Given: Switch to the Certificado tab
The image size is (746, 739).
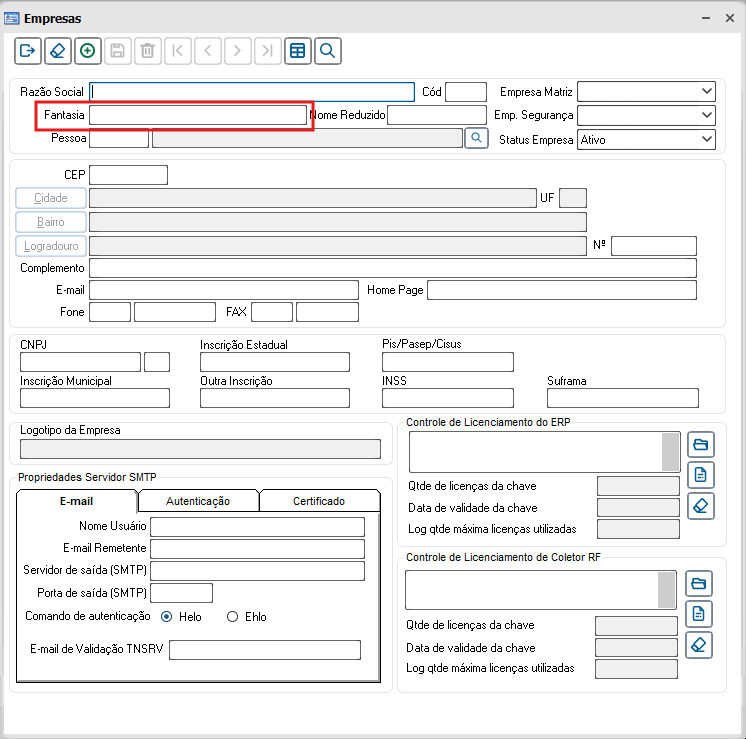Looking at the screenshot, I should [319, 501].
